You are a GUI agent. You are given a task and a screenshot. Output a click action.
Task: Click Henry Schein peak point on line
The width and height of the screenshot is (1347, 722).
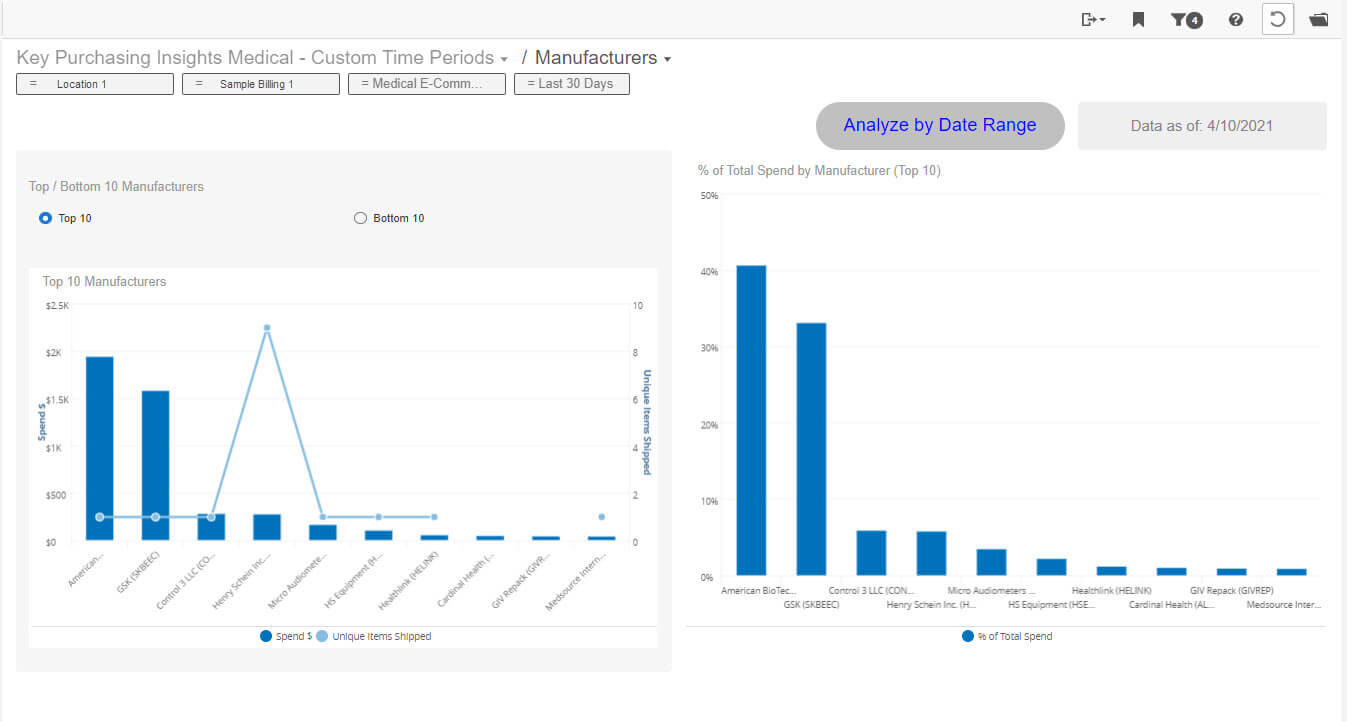tap(267, 328)
